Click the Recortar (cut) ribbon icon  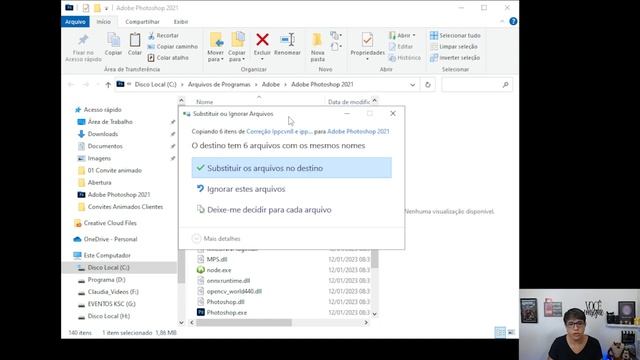pos(151,36)
